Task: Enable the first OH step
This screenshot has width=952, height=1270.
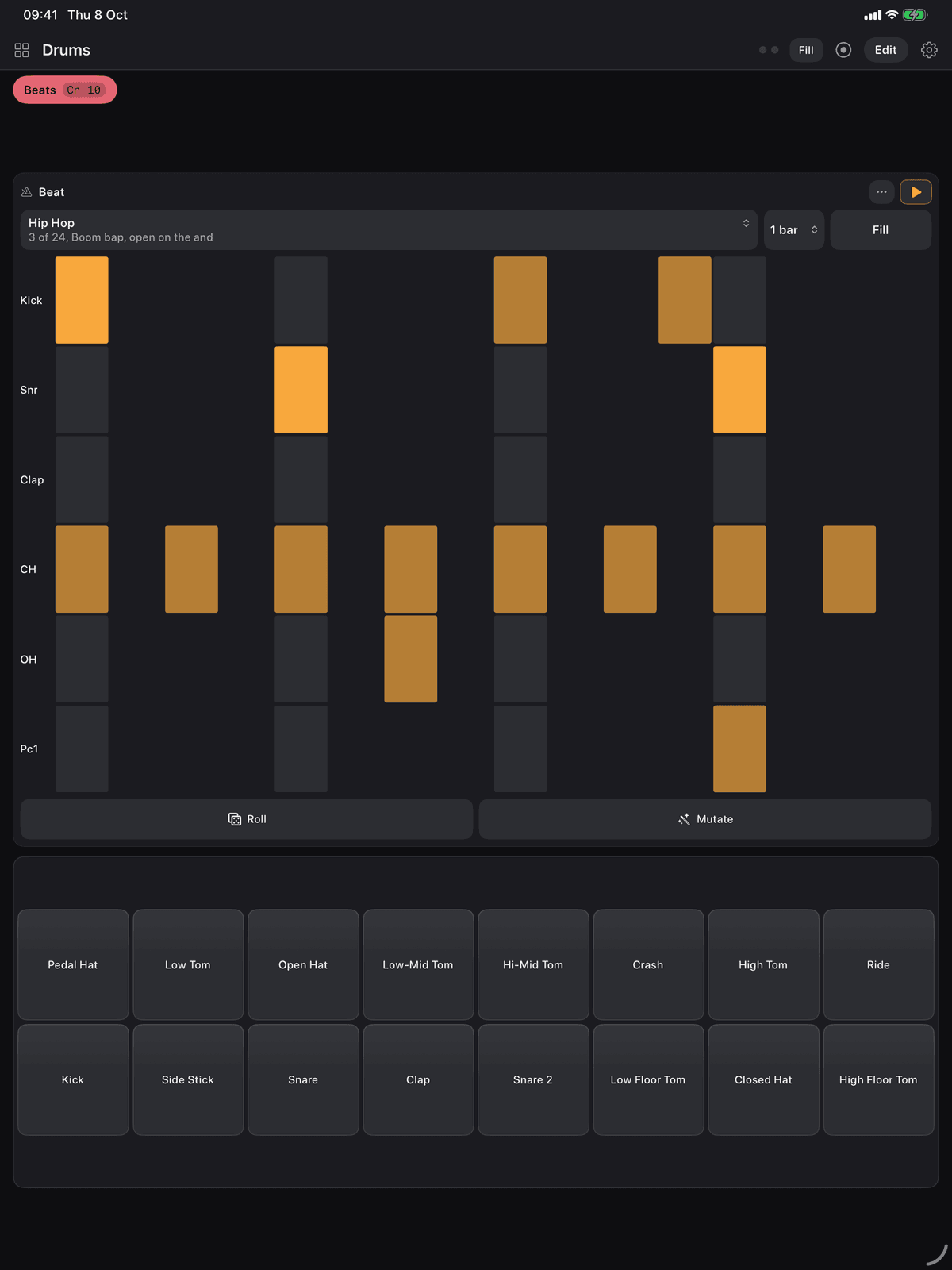Action: 82,659
